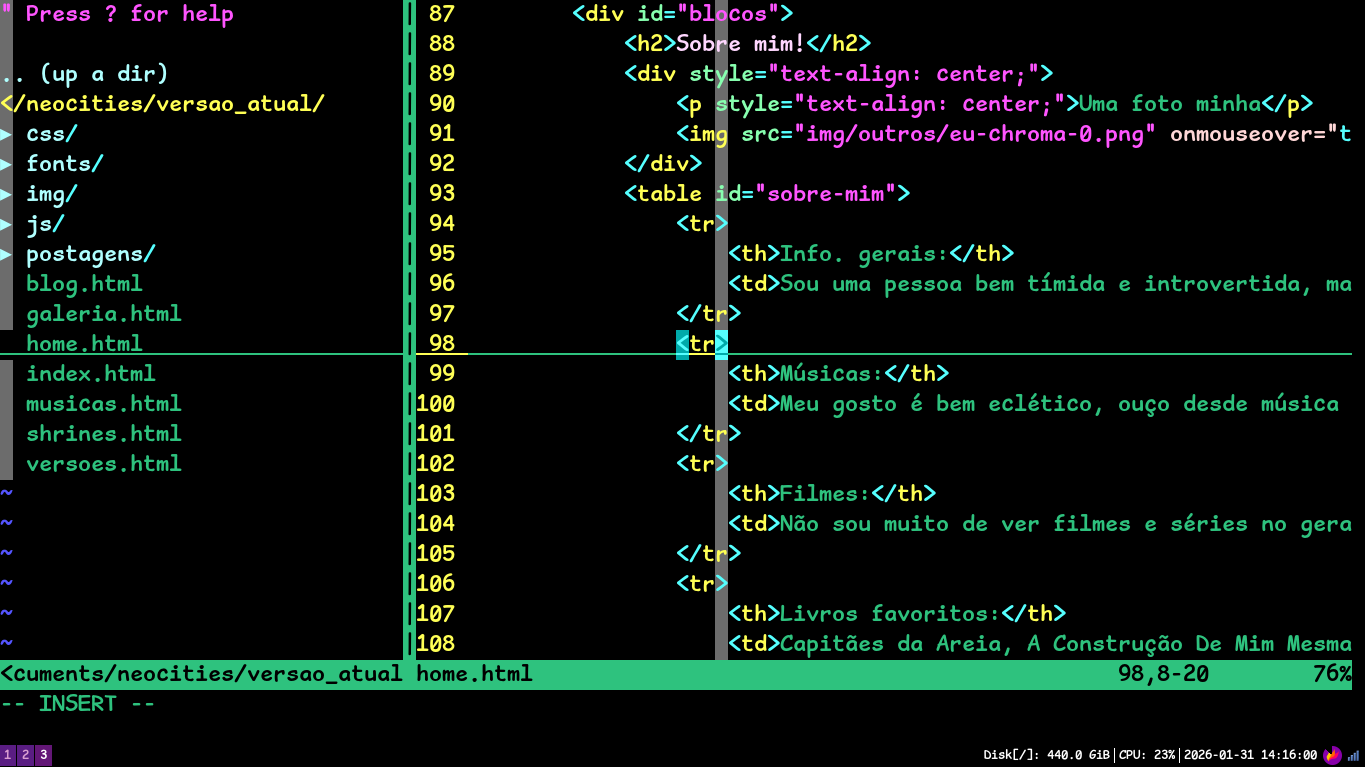Image resolution: width=1365 pixels, height=767 pixels.
Task: Click the network signal bars icon in the tray
Action: (x=1351, y=754)
